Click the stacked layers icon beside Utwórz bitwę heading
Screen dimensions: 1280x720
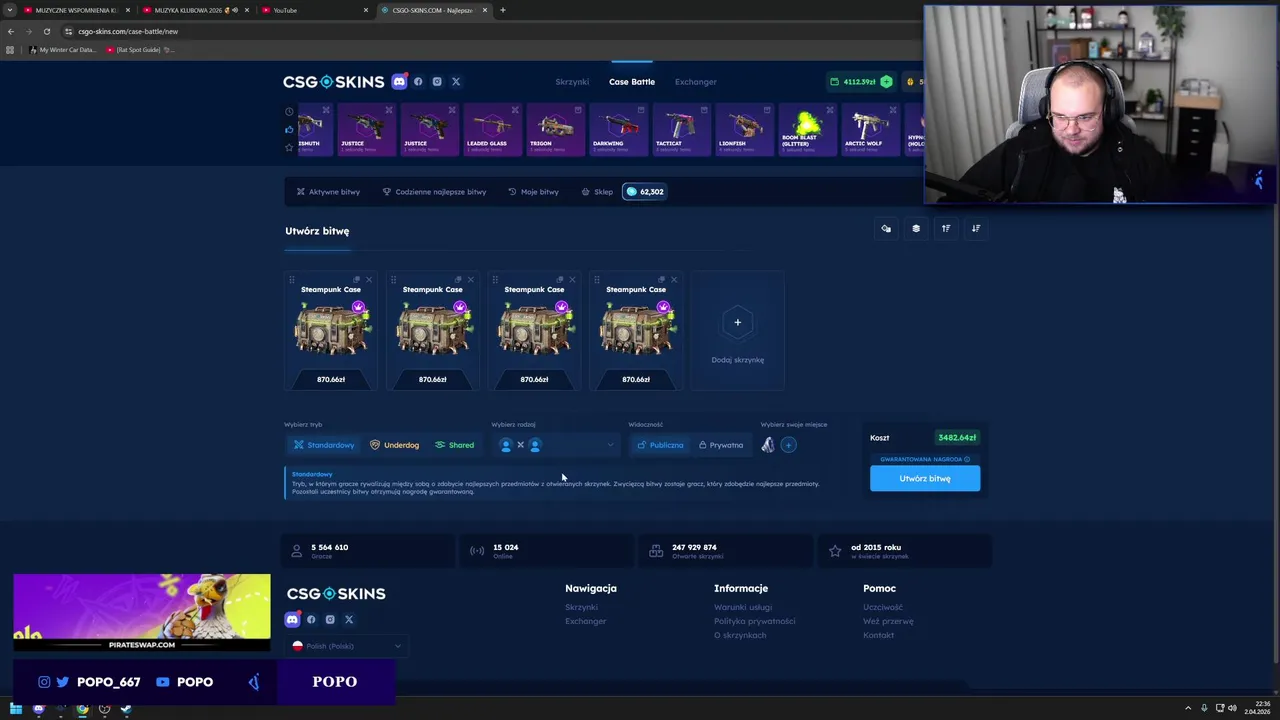click(916, 229)
